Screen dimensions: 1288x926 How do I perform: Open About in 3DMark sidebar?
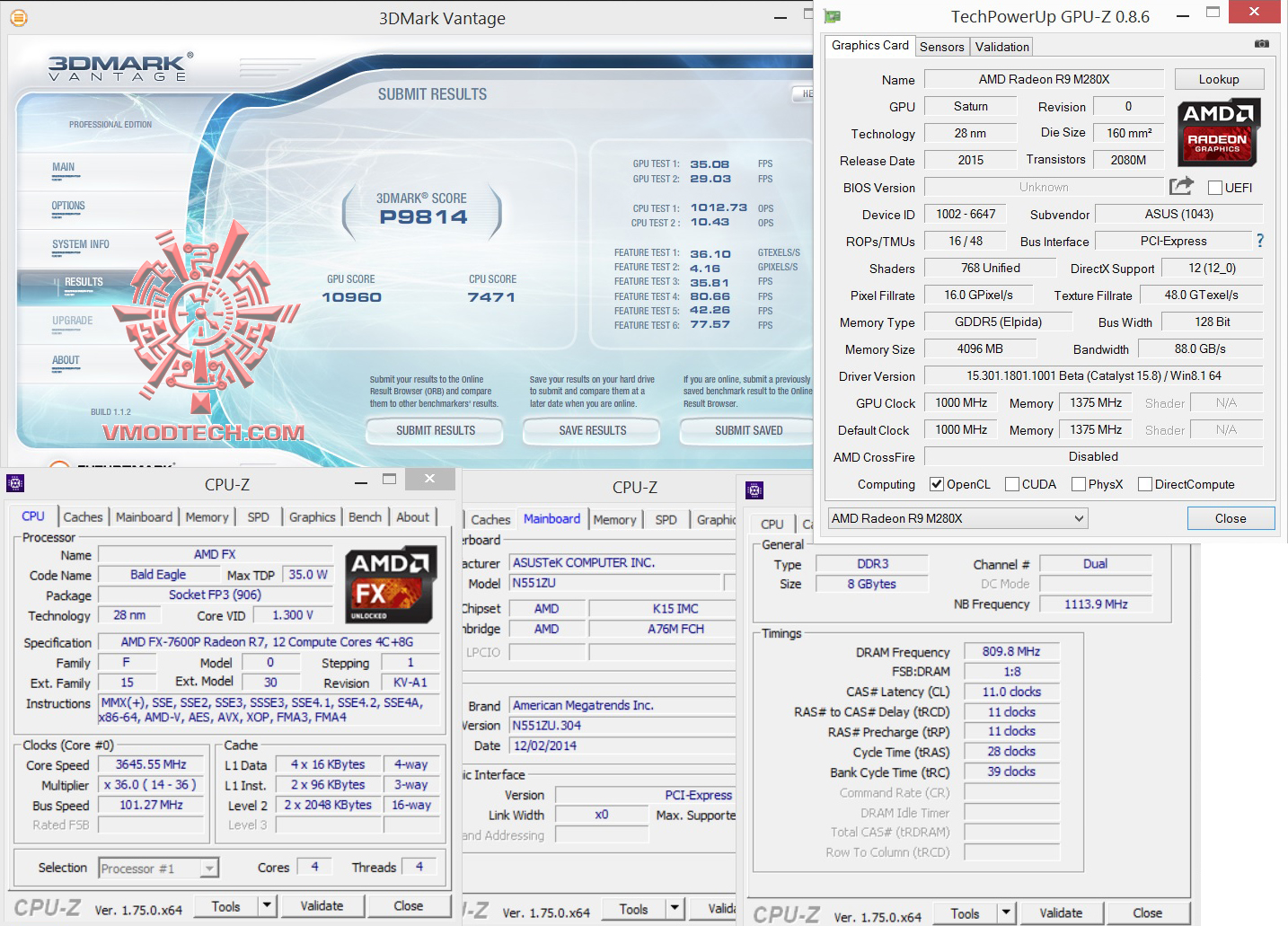[x=66, y=360]
